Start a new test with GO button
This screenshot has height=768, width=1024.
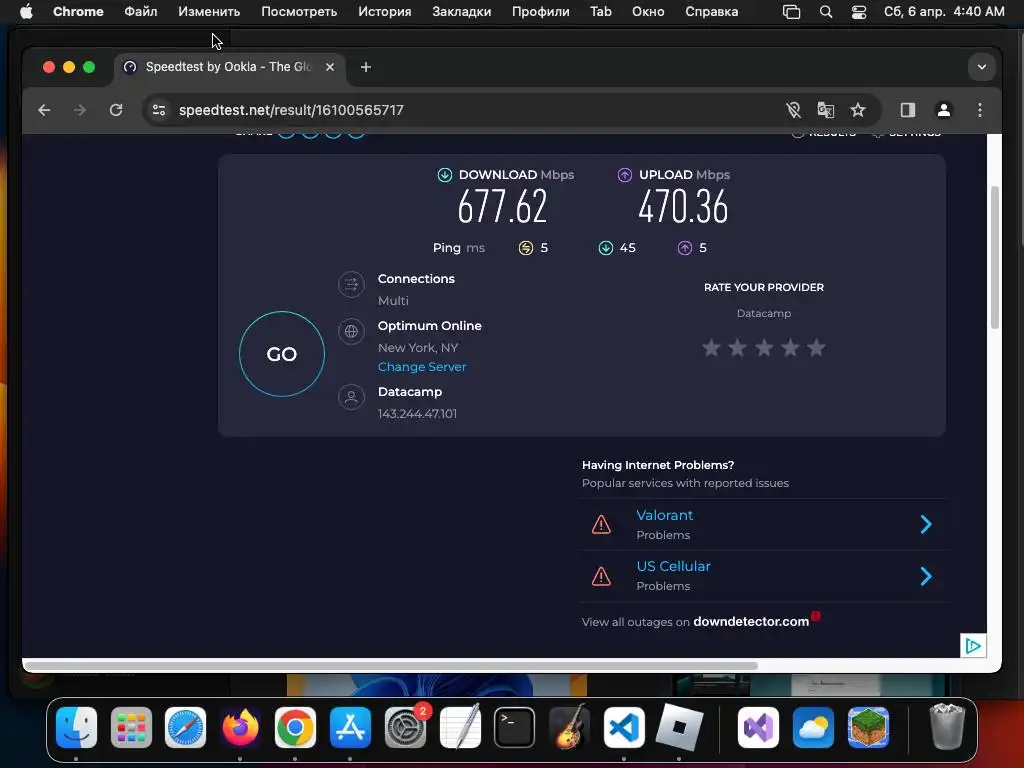point(281,354)
